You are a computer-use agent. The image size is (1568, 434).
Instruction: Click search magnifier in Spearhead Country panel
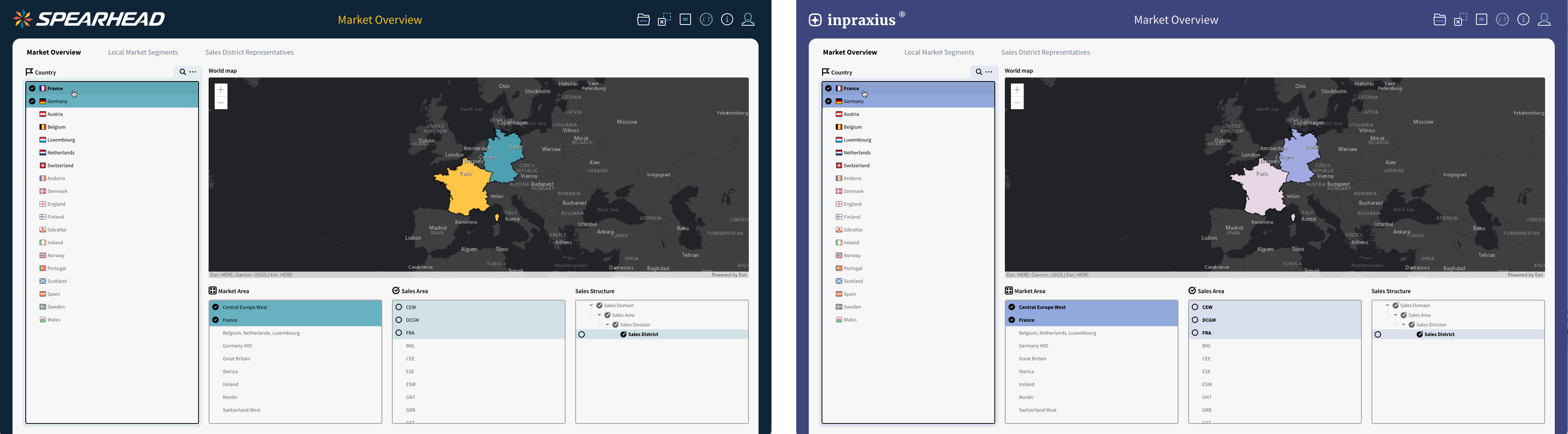click(182, 72)
